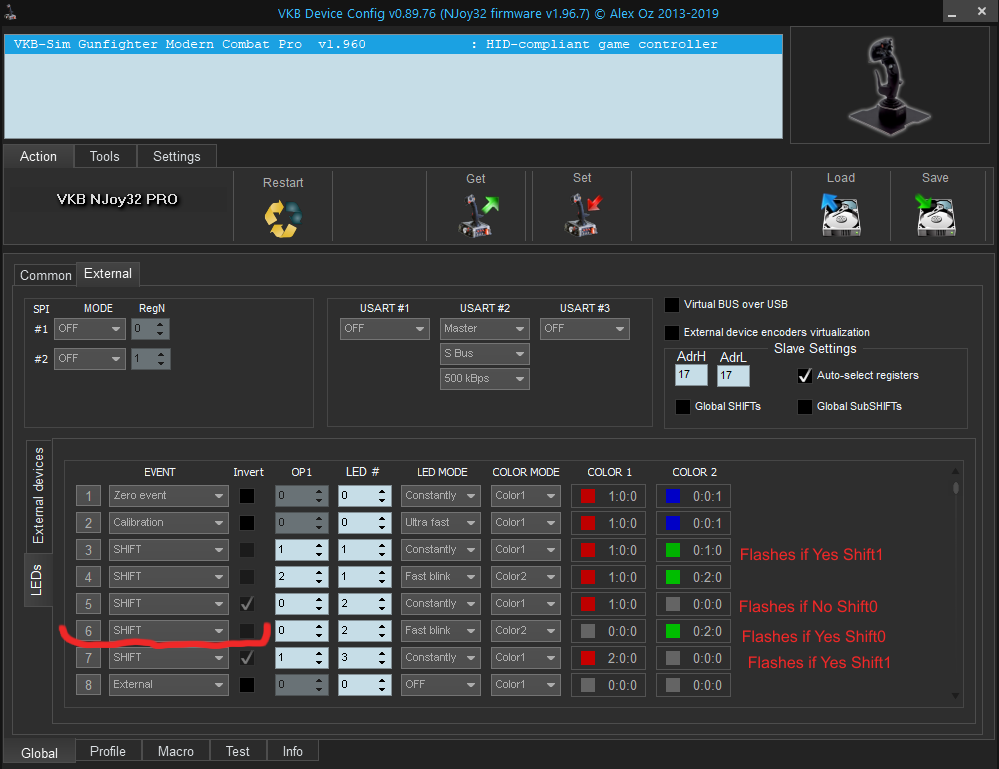Click gray Color 1 swatch in row 8
The height and width of the screenshot is (769, 999).
(588, 685)
